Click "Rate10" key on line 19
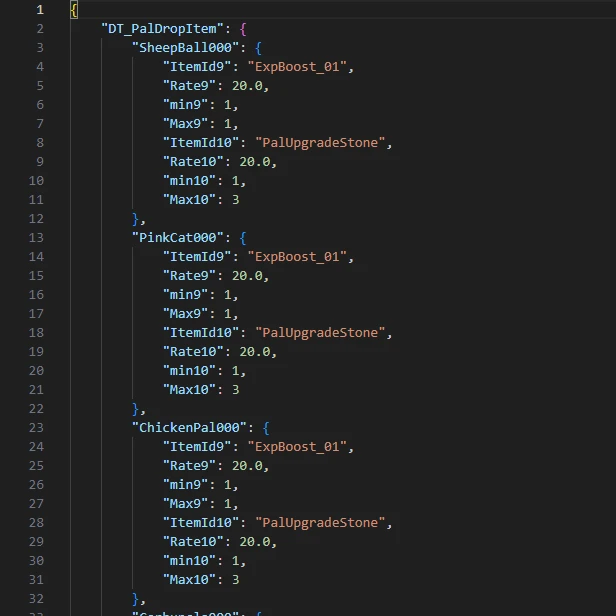This screenshot has width=616, height=616. click(x=193, y=352)
